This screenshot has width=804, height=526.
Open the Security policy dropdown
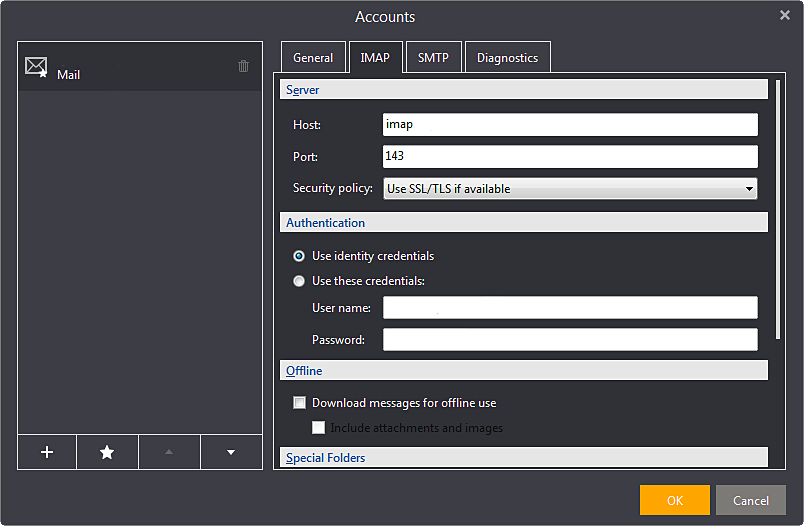point(570,188)
